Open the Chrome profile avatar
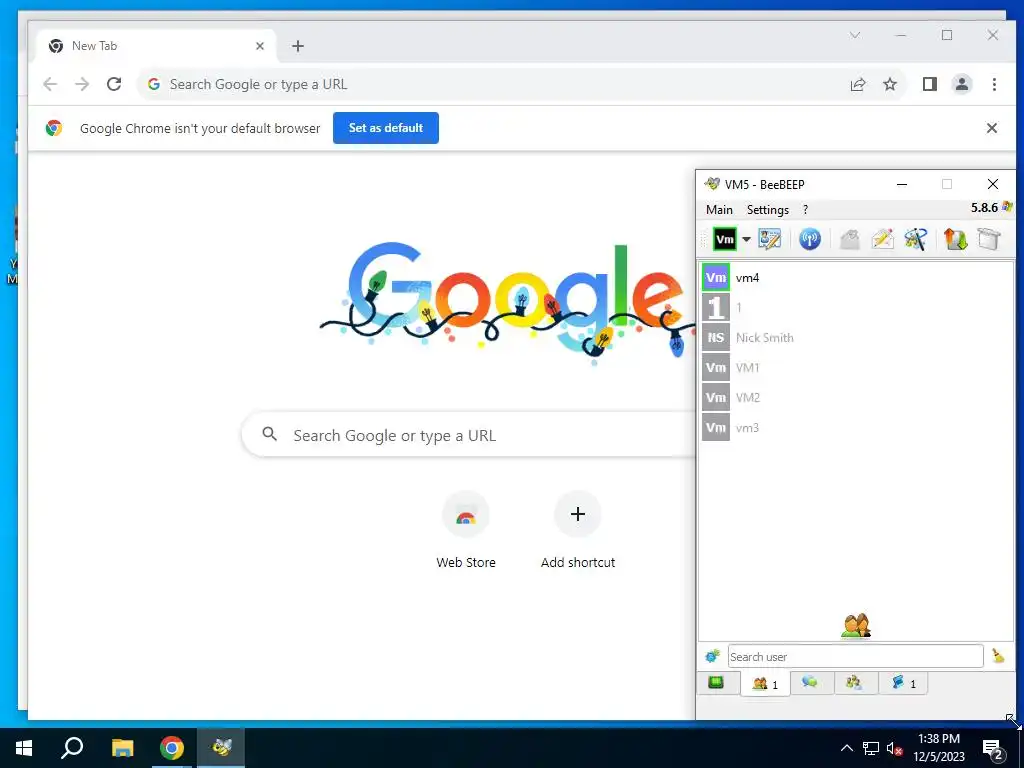 (x=962, y=84)
